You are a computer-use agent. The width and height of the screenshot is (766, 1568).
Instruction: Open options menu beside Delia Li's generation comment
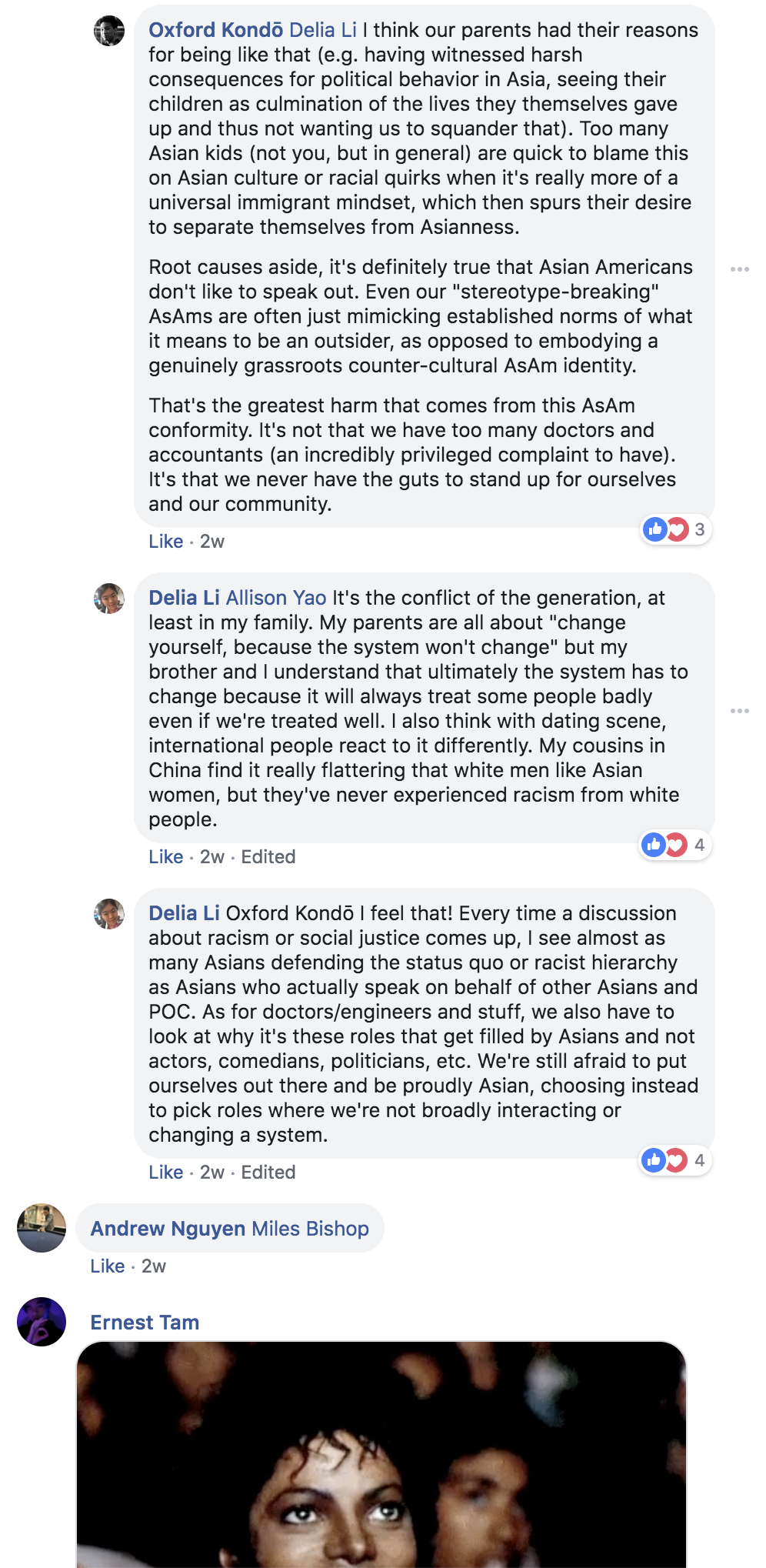pyautogui.click(x=740, y=711)
